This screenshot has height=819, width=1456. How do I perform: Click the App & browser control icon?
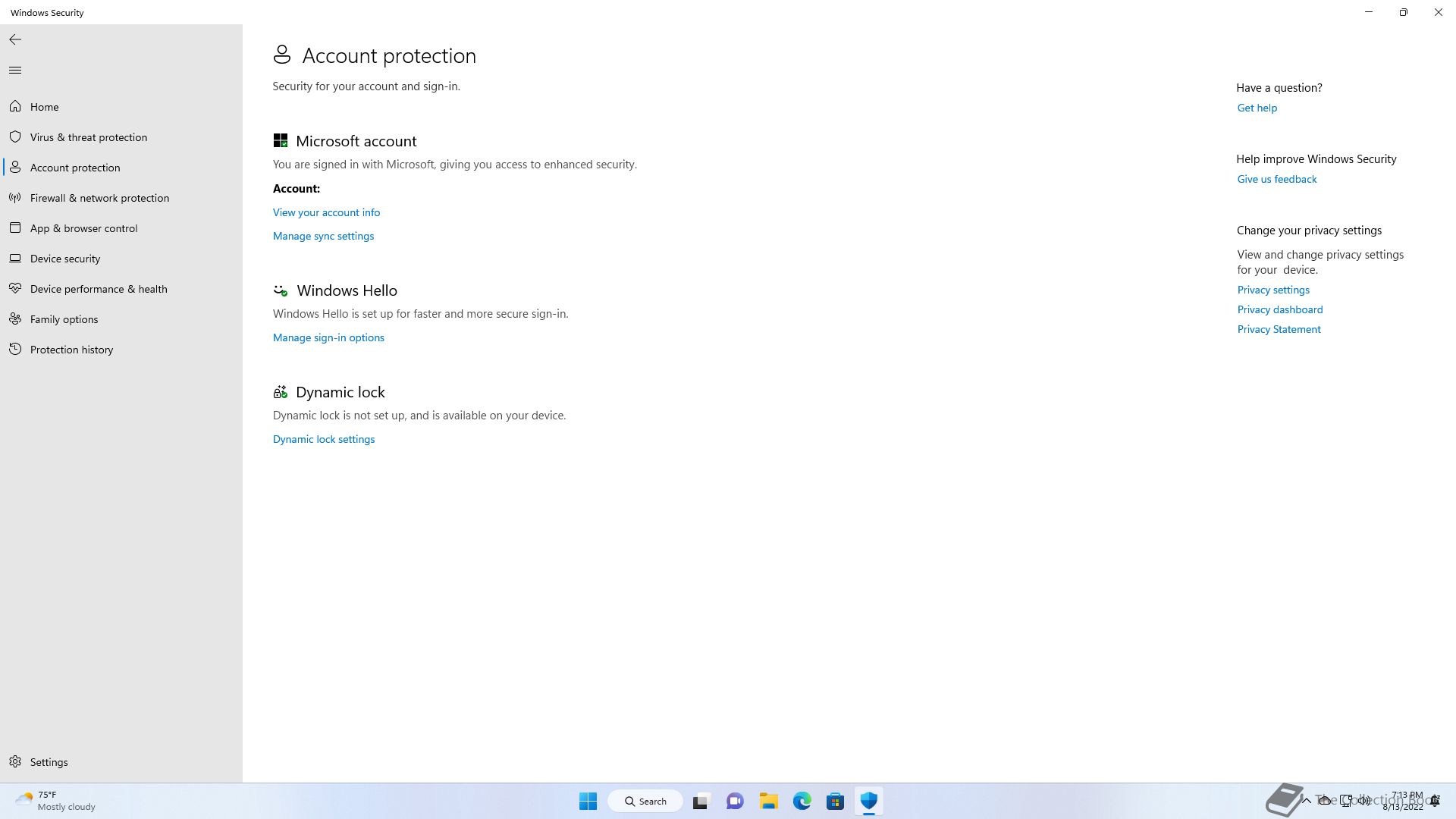[15, 228]
